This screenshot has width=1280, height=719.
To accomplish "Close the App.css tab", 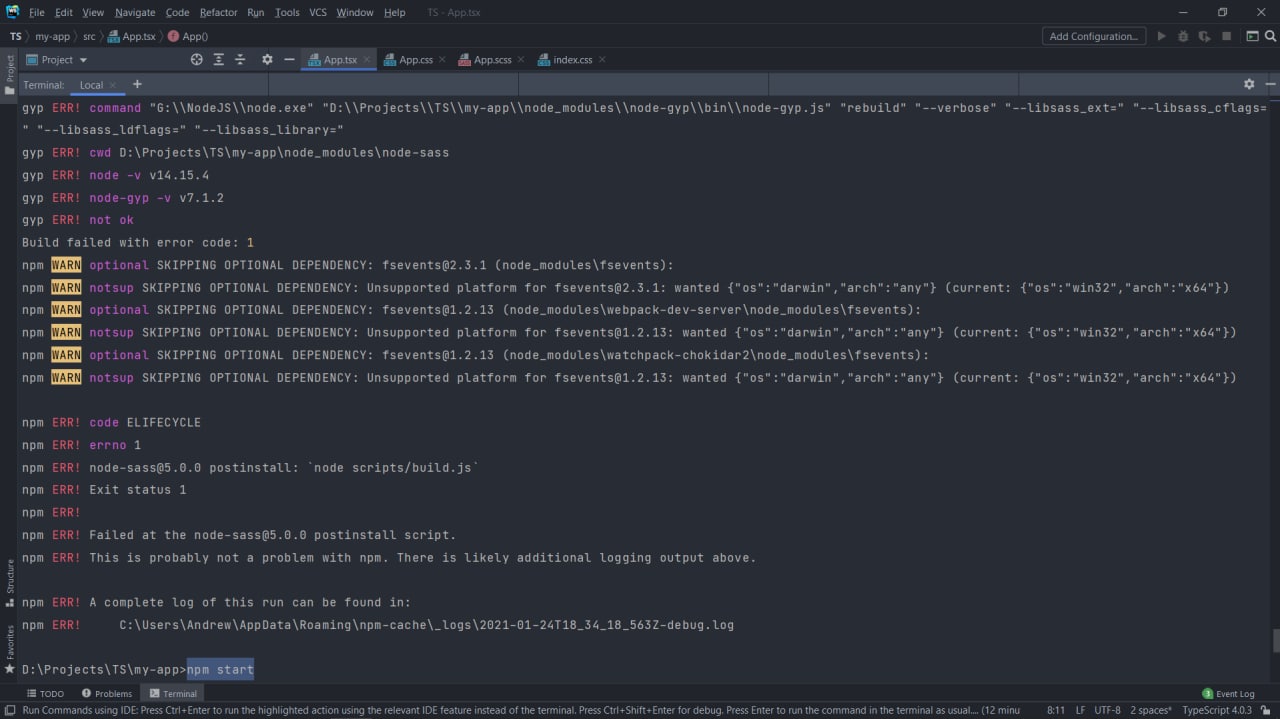I will pyautogui.click(x=443, y=60).
